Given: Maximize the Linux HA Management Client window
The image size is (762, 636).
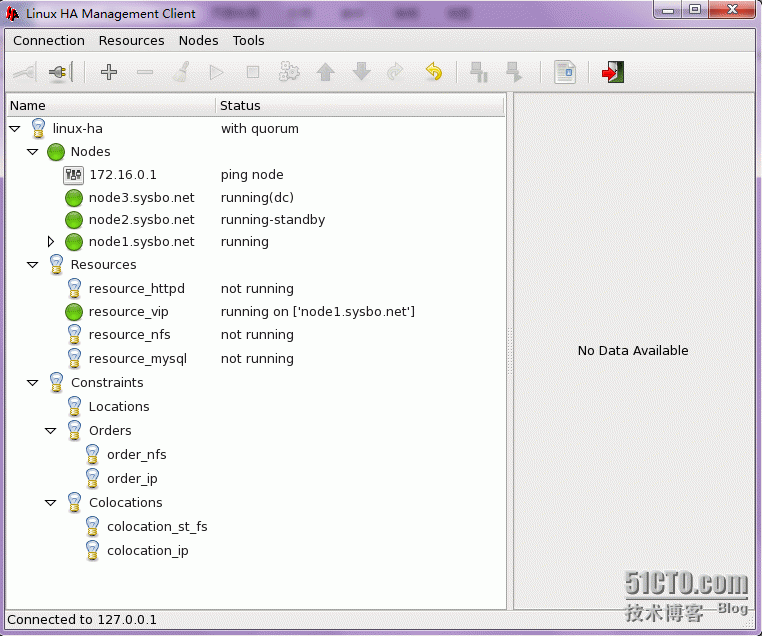Looking at the screenshot, I should click(695, 9).
